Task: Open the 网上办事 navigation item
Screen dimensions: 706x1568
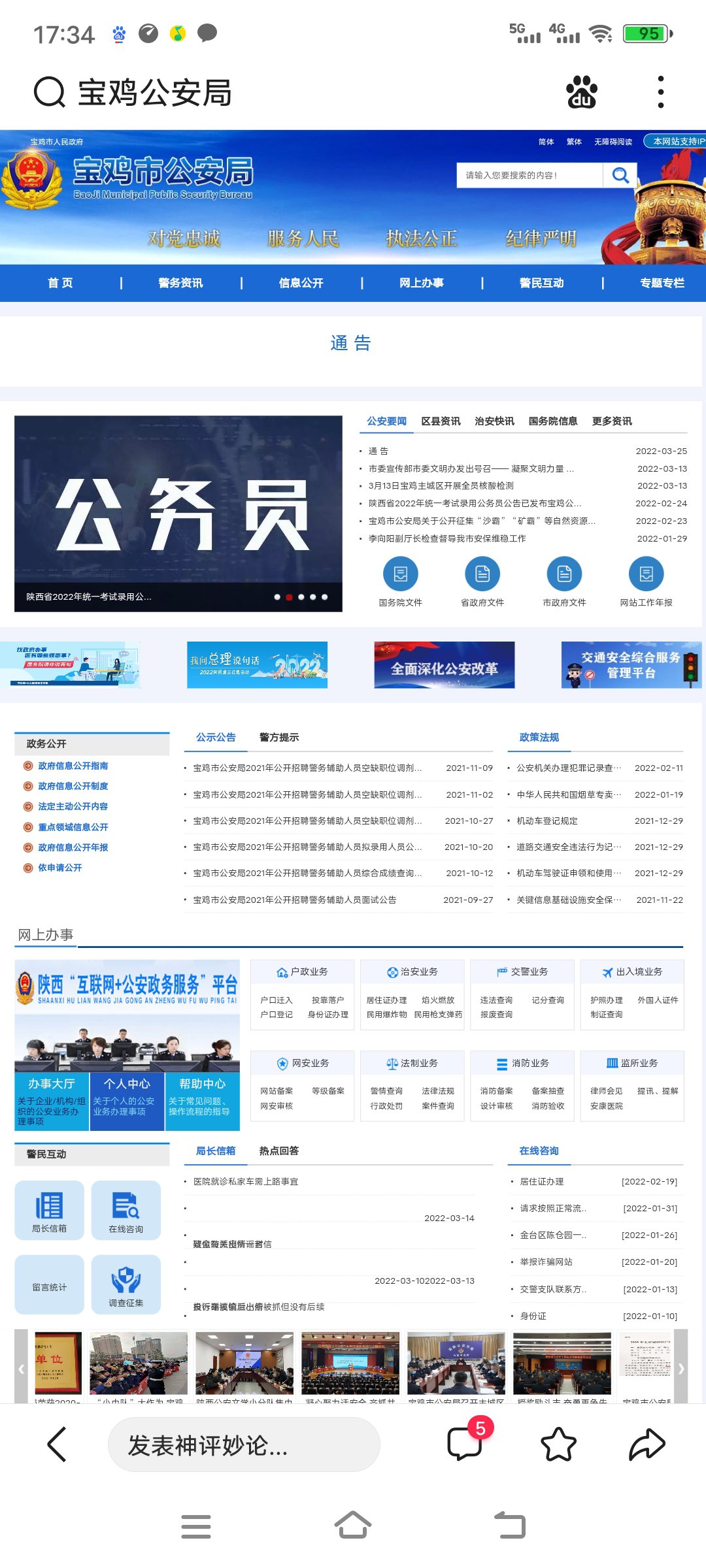Action: (421, 283)
